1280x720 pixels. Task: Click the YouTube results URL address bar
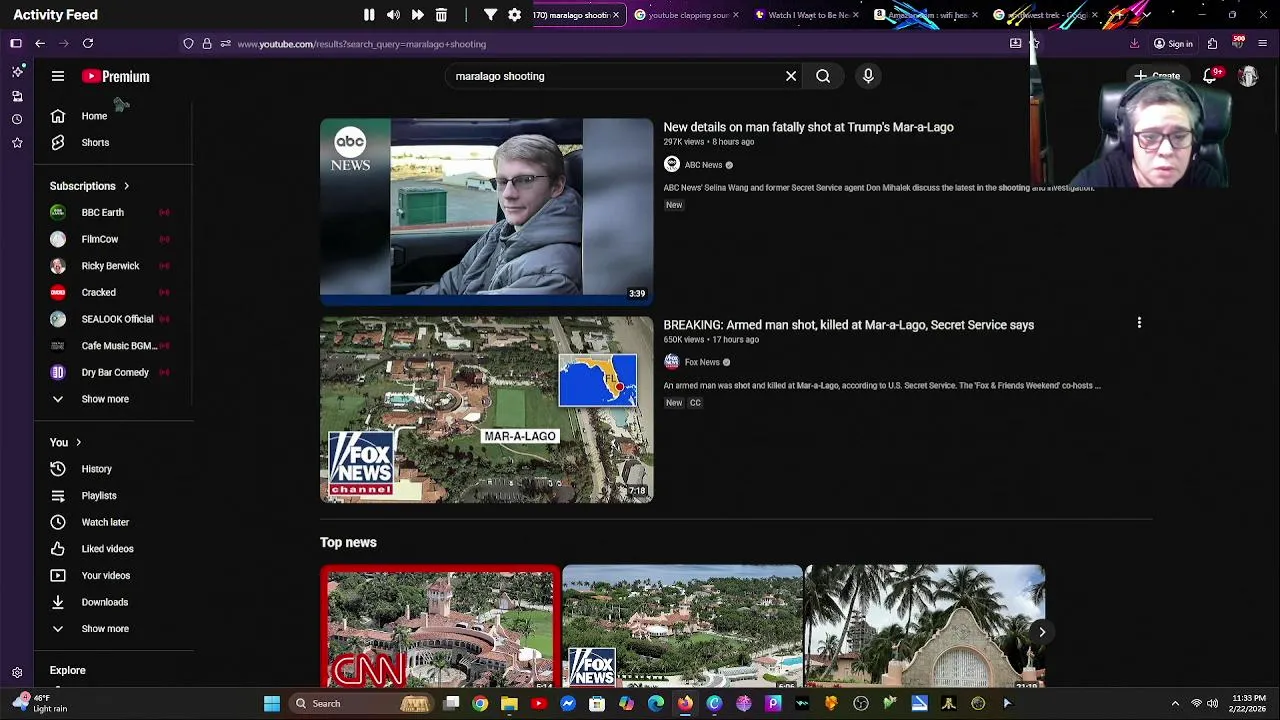pyautogui.click(x=610, y=44)
